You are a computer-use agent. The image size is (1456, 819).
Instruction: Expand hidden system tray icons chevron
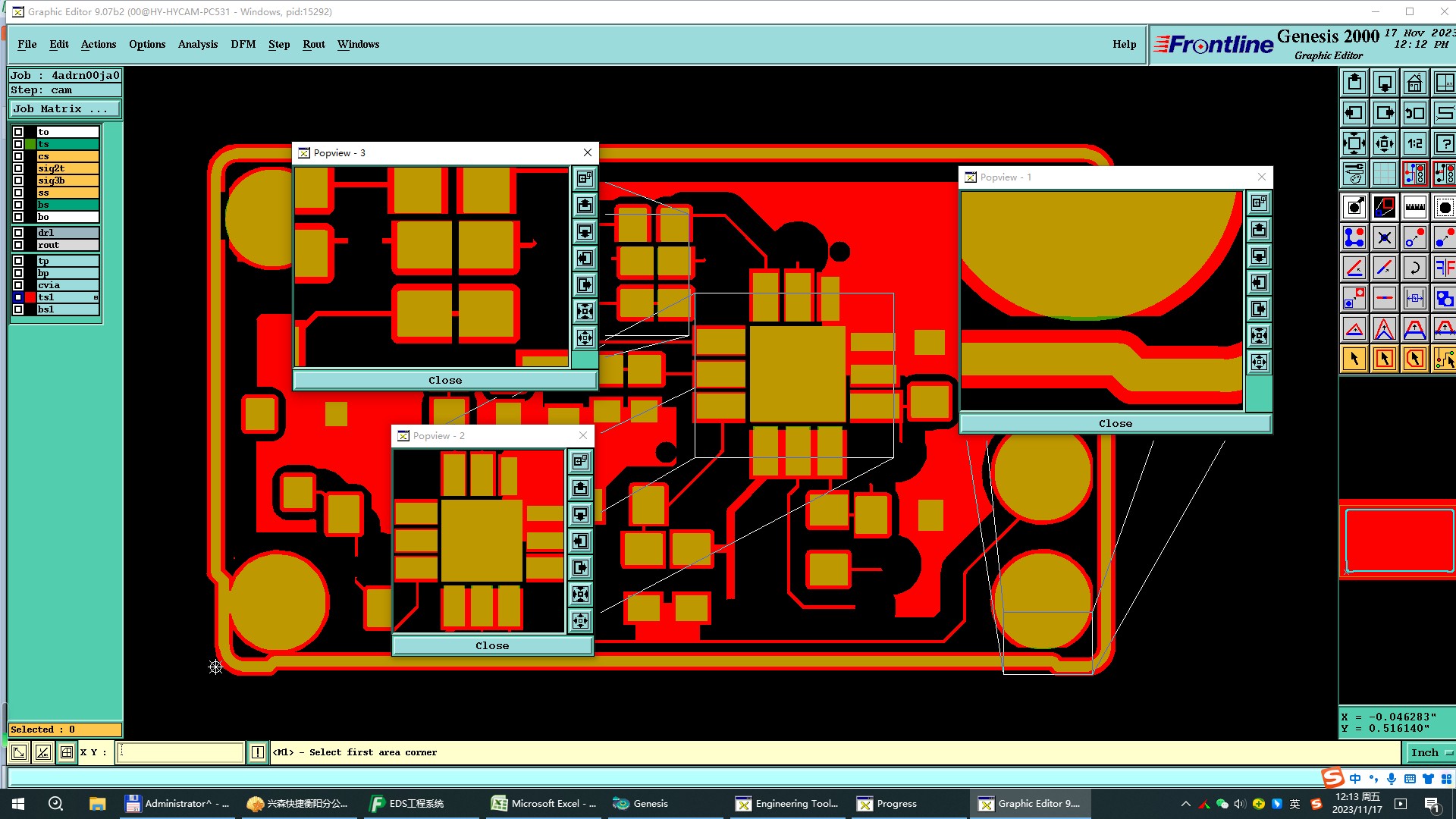pyautogui.click(x=1185, y=804)
